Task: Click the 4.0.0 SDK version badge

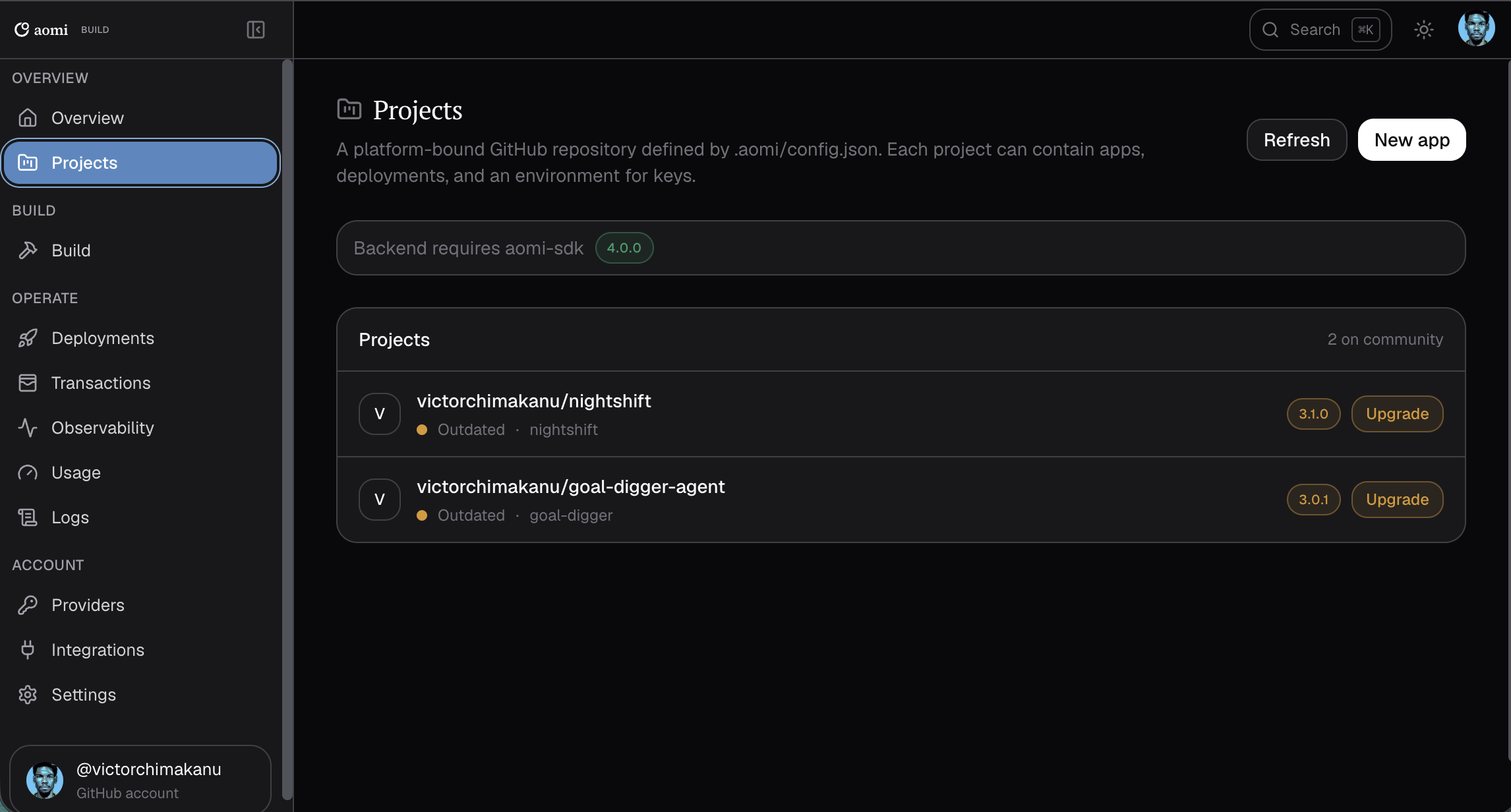Action: pyautogui.click(x=624, y=248)
